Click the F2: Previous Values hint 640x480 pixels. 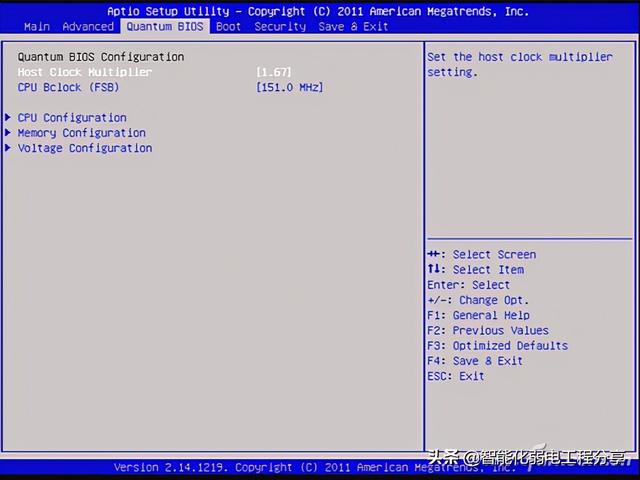488,331
